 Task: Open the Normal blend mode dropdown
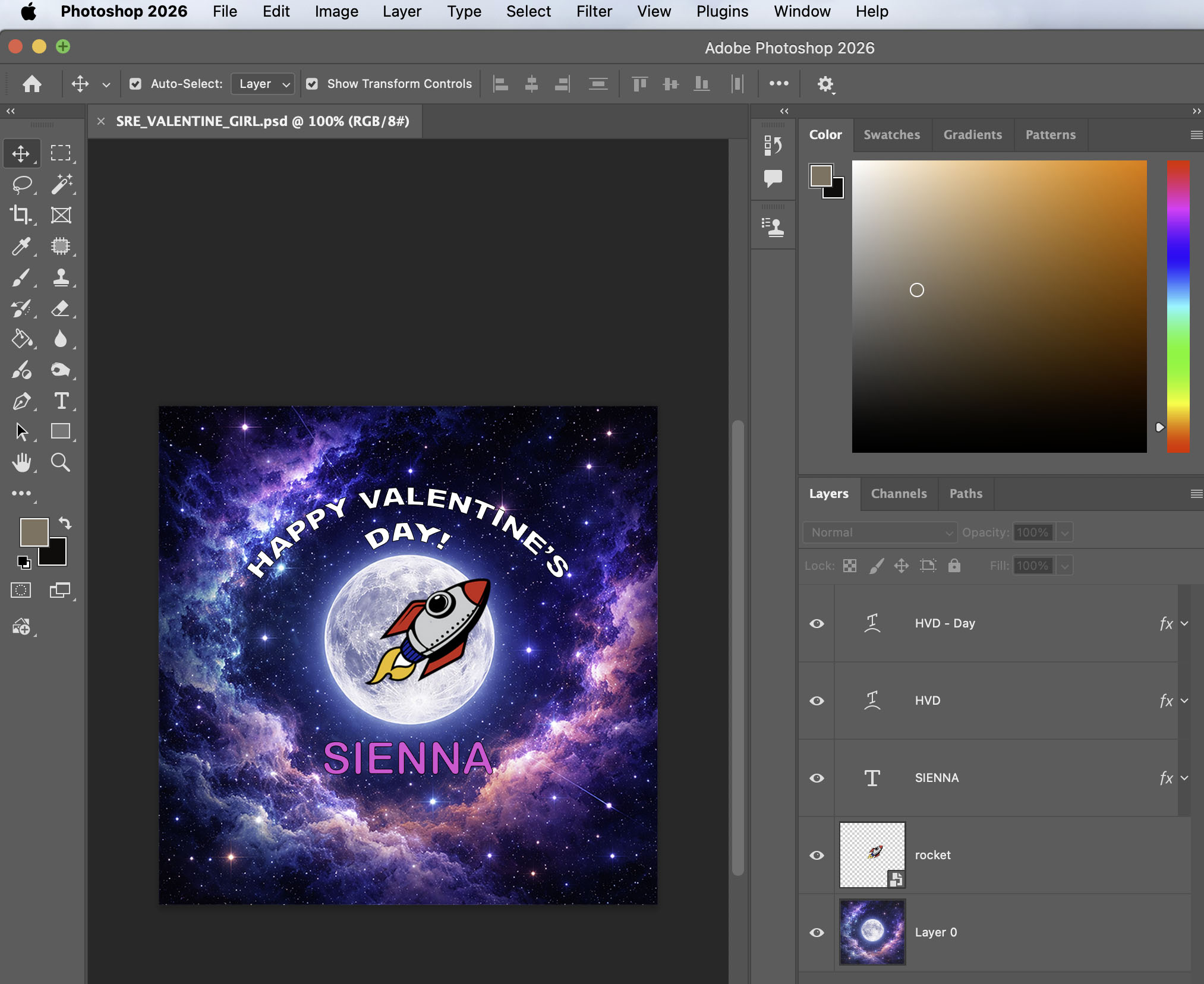(x=880, y=532)
